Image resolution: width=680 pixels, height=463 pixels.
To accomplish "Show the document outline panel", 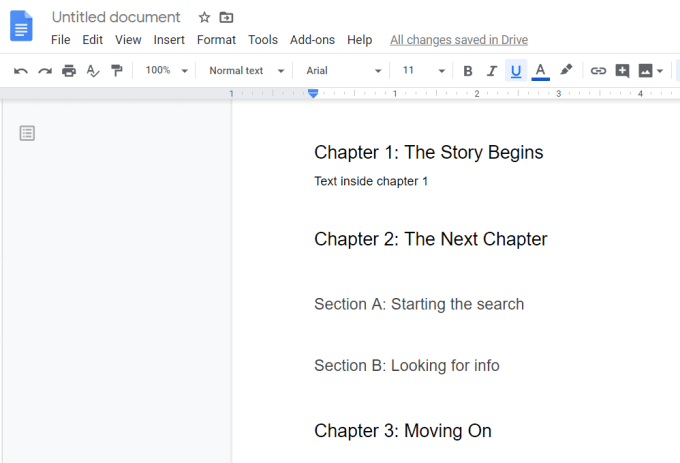I will pos(28,133).
